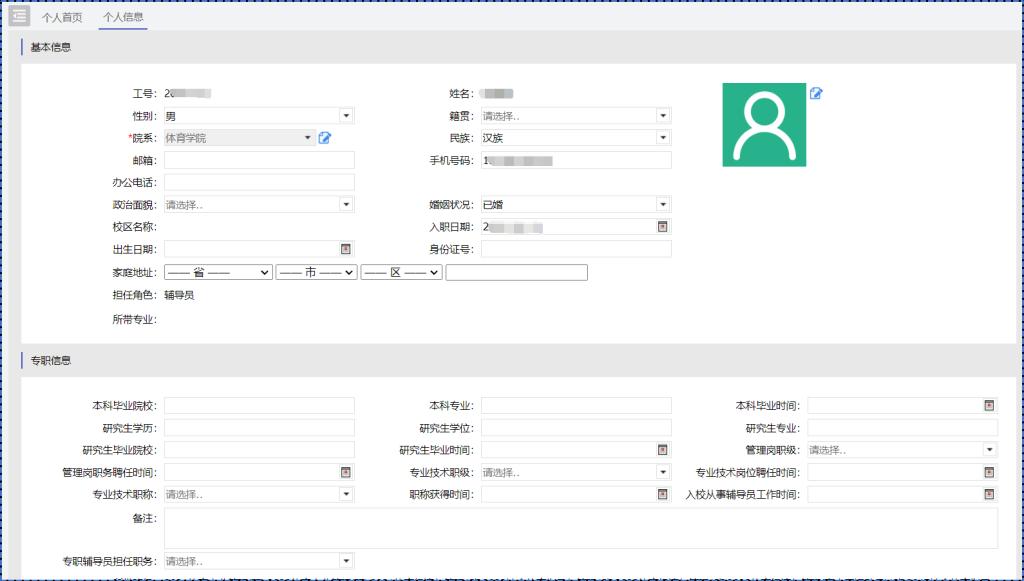
Task: Click the green user avatar image
Action: click(764, 124)
